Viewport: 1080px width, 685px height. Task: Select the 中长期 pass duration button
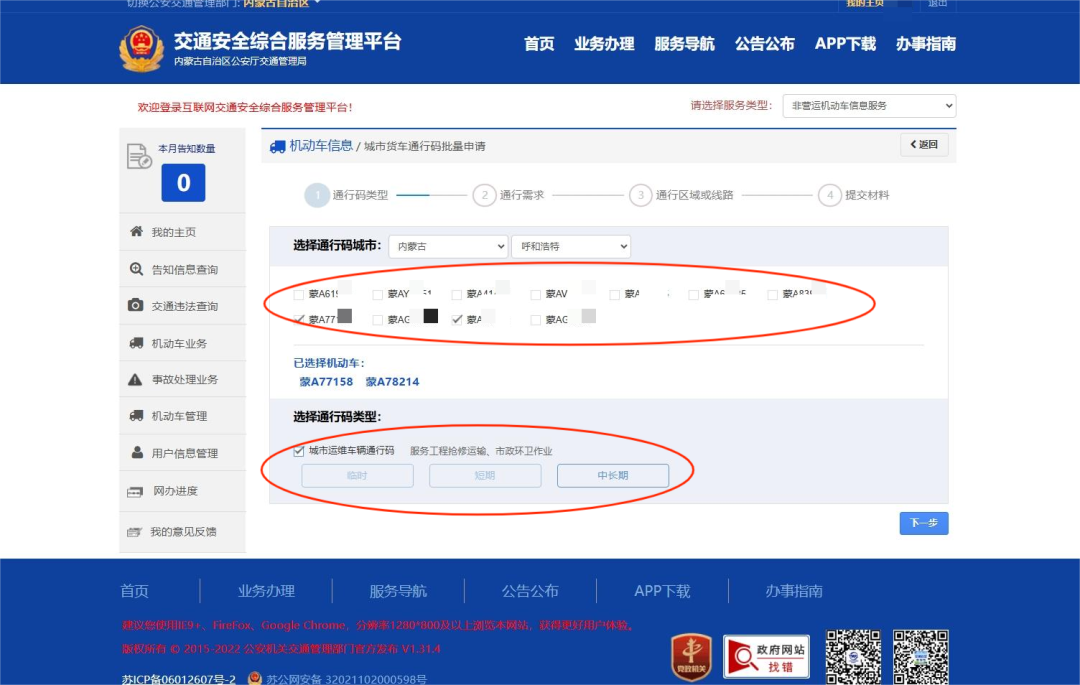tap(612, 476)
